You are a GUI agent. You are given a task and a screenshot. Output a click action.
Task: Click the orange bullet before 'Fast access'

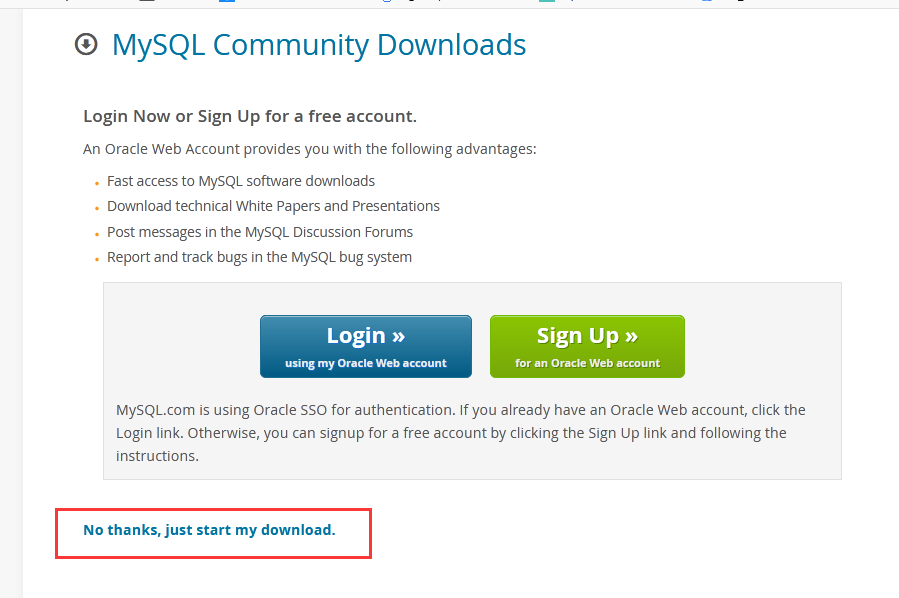tap(97, 183)
